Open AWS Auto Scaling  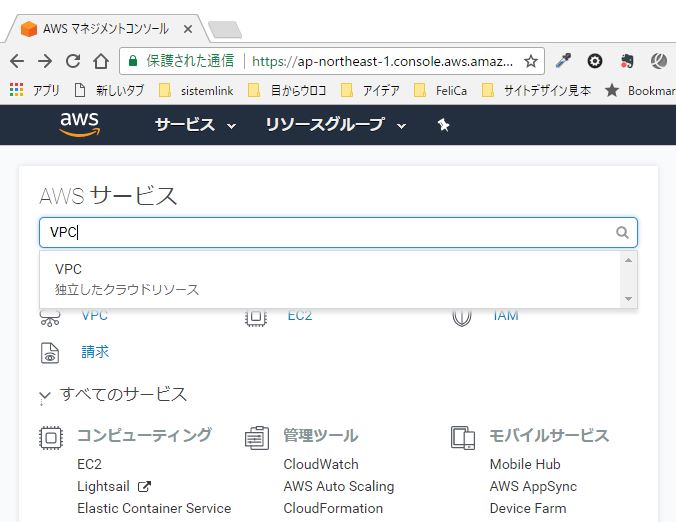click(x=339, y=486)
